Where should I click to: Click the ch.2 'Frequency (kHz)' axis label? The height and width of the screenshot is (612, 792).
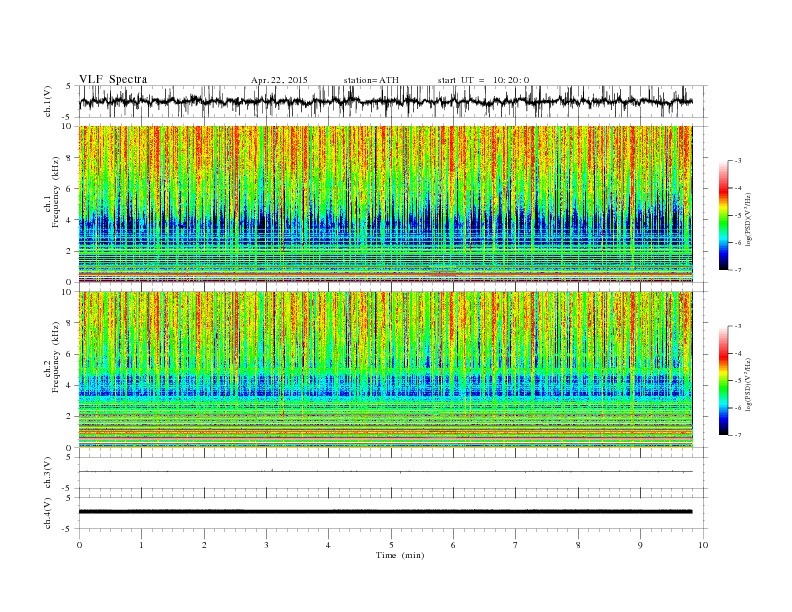point(56,358)
